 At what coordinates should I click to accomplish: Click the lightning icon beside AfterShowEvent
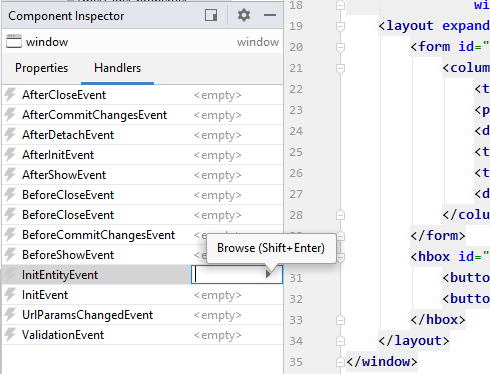coord(10,175)
